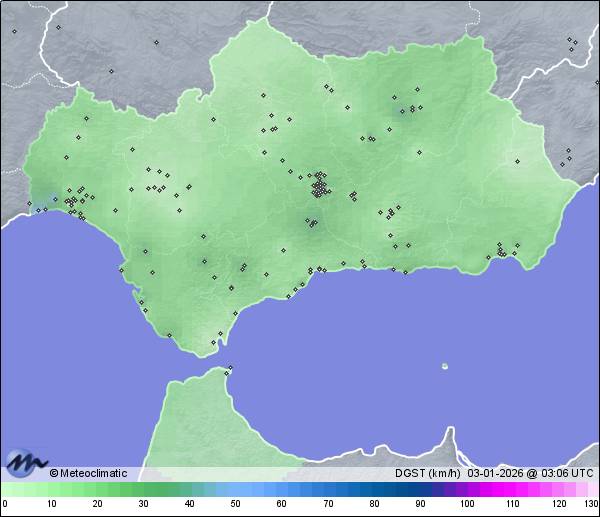This screenshot has width=600, height=517.
Task: Click the magenta swatch above 110 on scale
Action: click(x=513, y=489)
